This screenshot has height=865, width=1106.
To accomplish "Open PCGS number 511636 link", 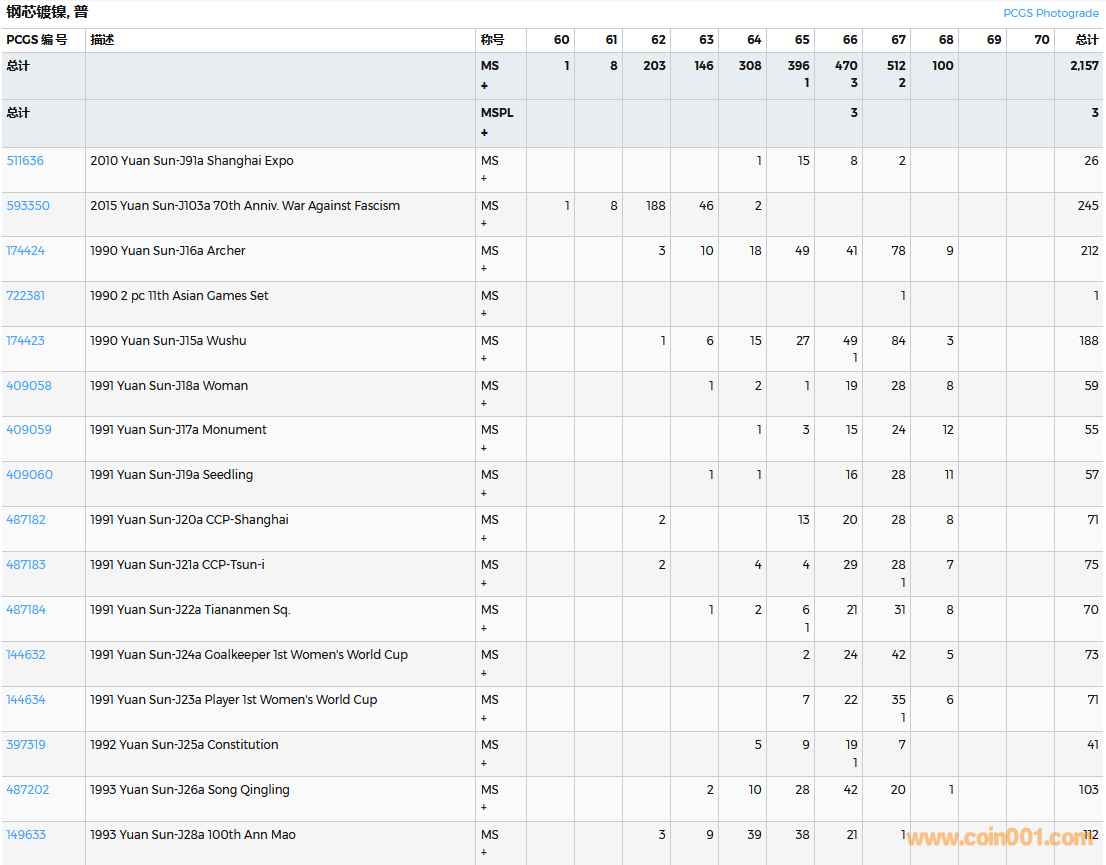I will click(25, 161).
